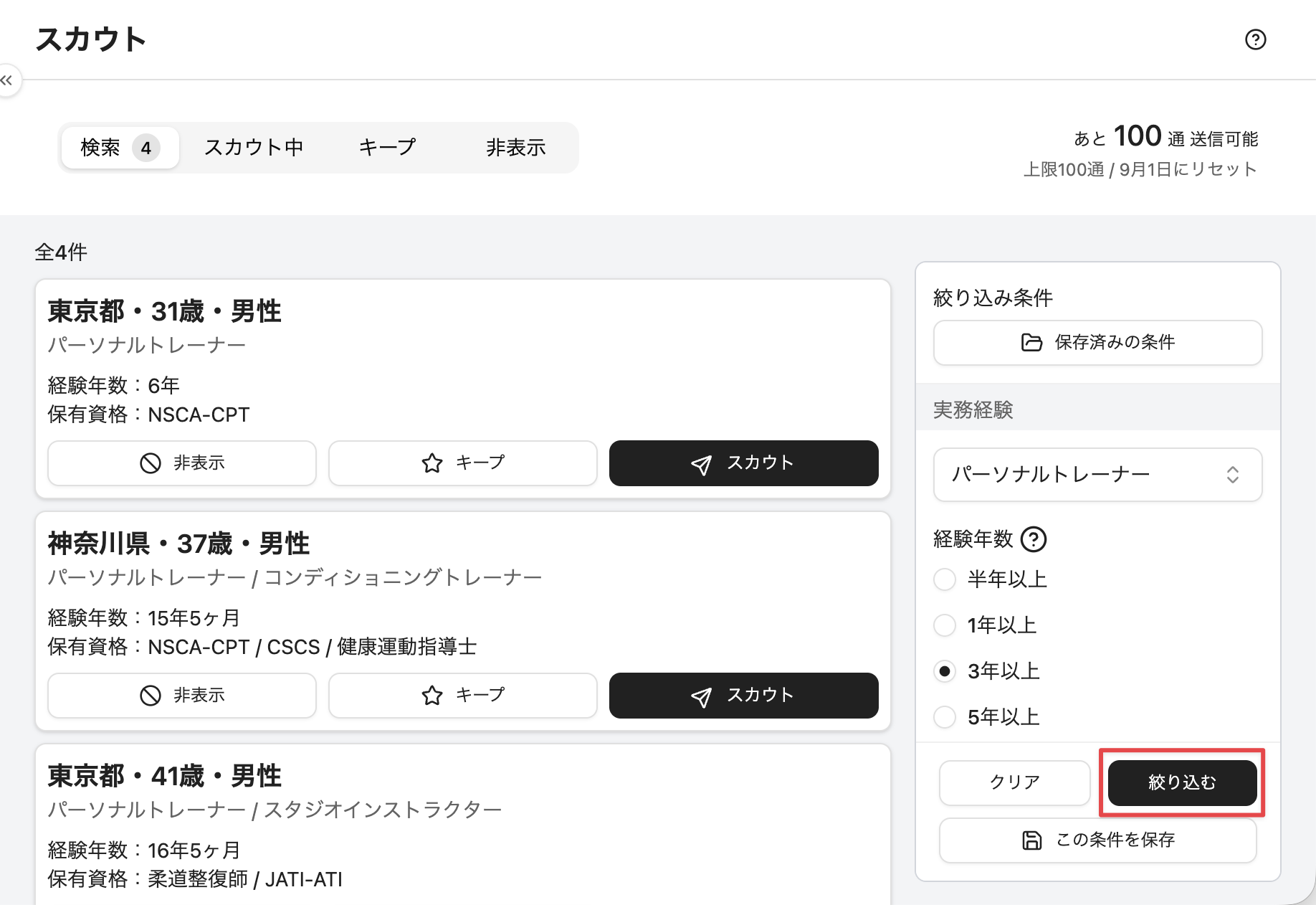The image size is (1316, 905).
Task: Click 全4件 result count text
Action: [x=61, y=252]
